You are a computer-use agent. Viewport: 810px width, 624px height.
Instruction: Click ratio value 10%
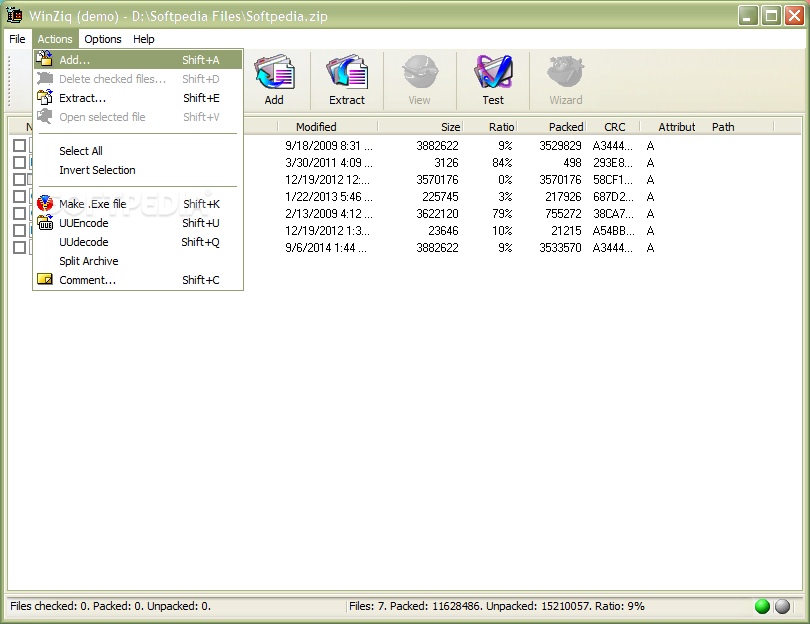click(502, 231)
